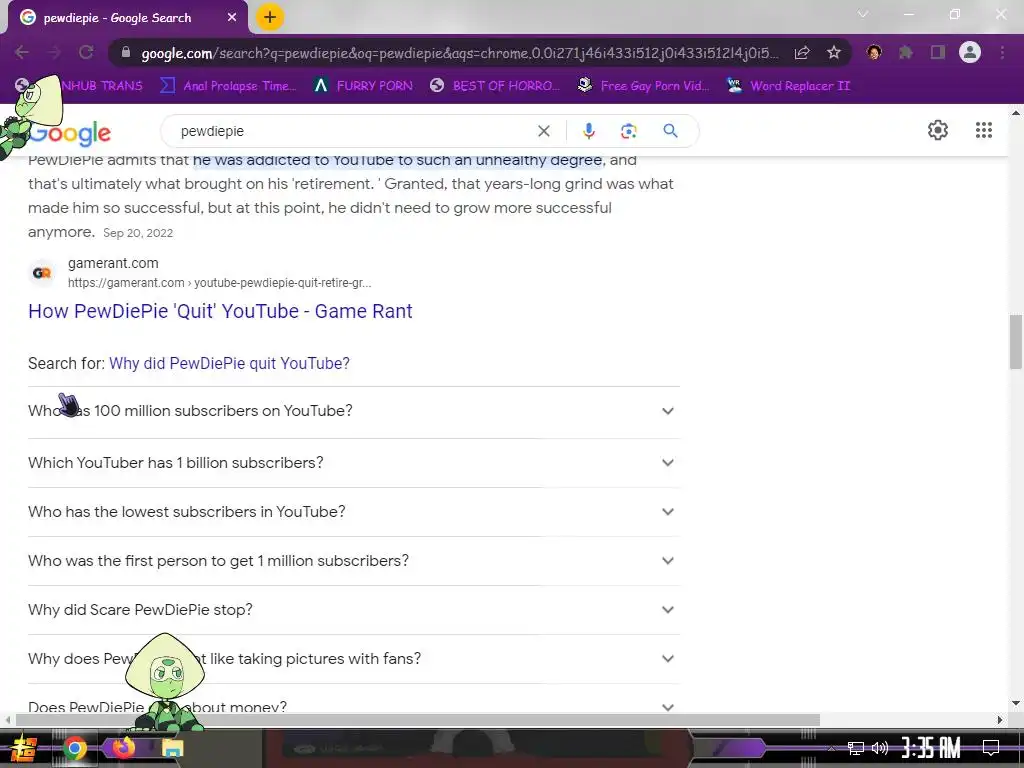
Task: Reload the current page
Action: pyautogui.click(x=86, y=53)
